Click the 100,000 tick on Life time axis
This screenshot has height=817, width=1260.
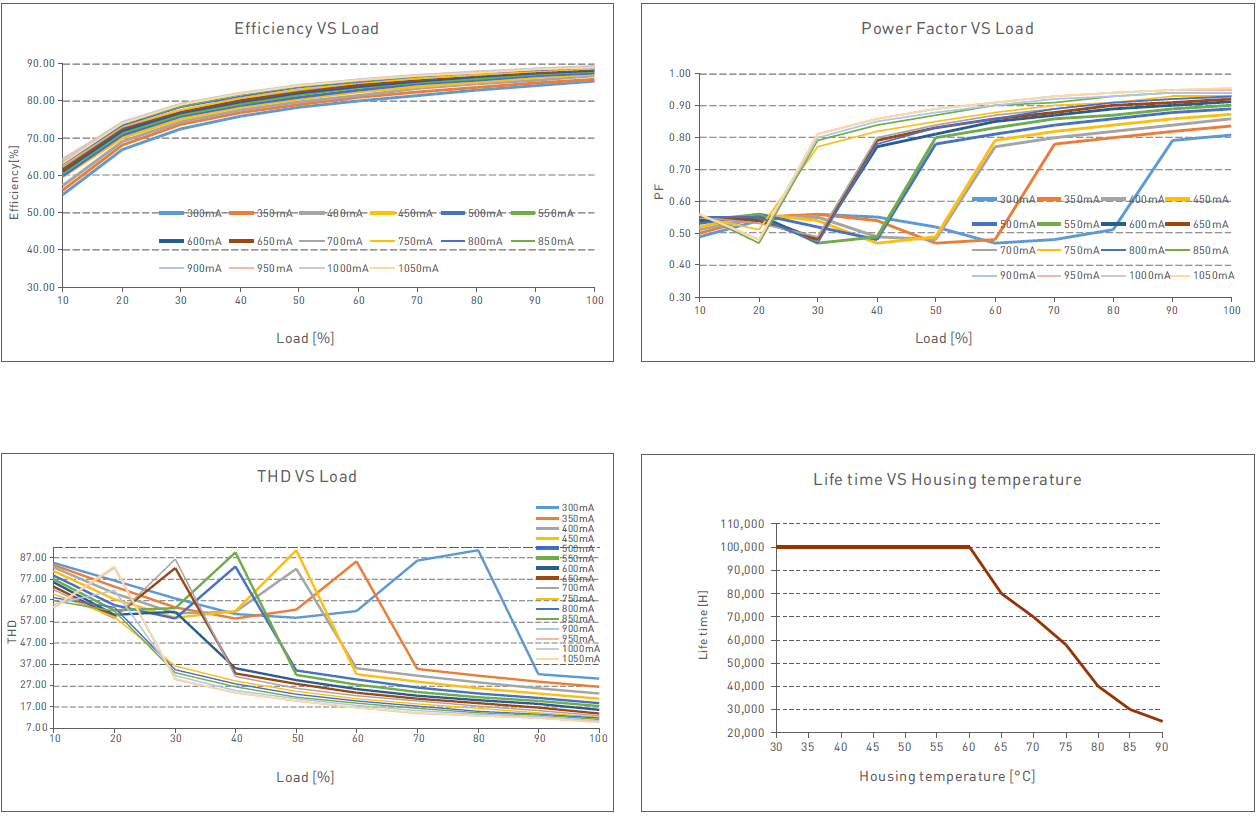tap(741, 547)
